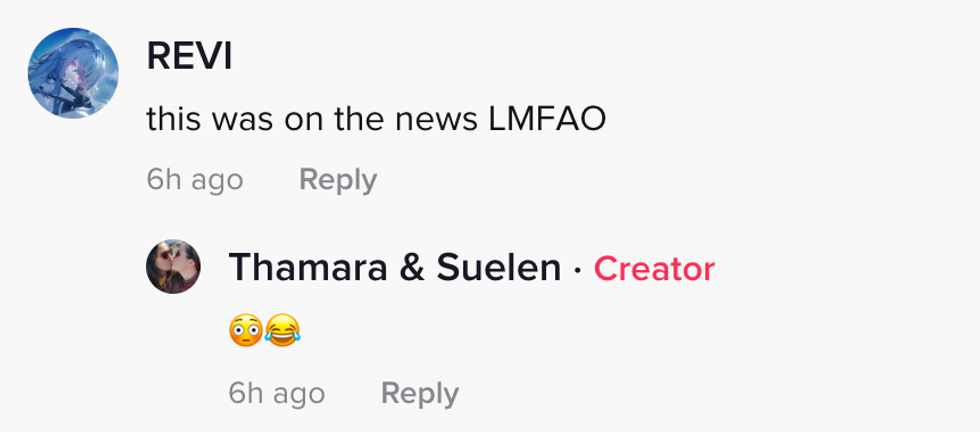The height and width of the screenshot is (432, 980).
Task: Click the comment text 'this was on the news'
Action: point(312,119)
